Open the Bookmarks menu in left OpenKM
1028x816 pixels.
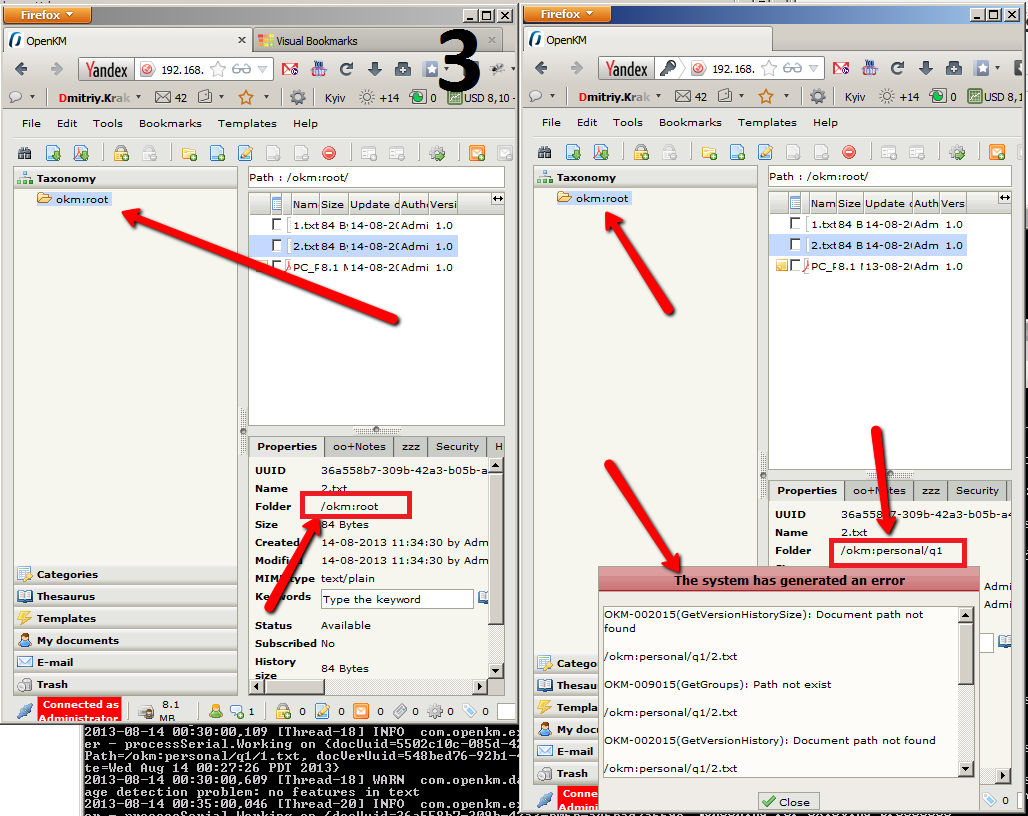pyautogui.click(x=170, y=124)
